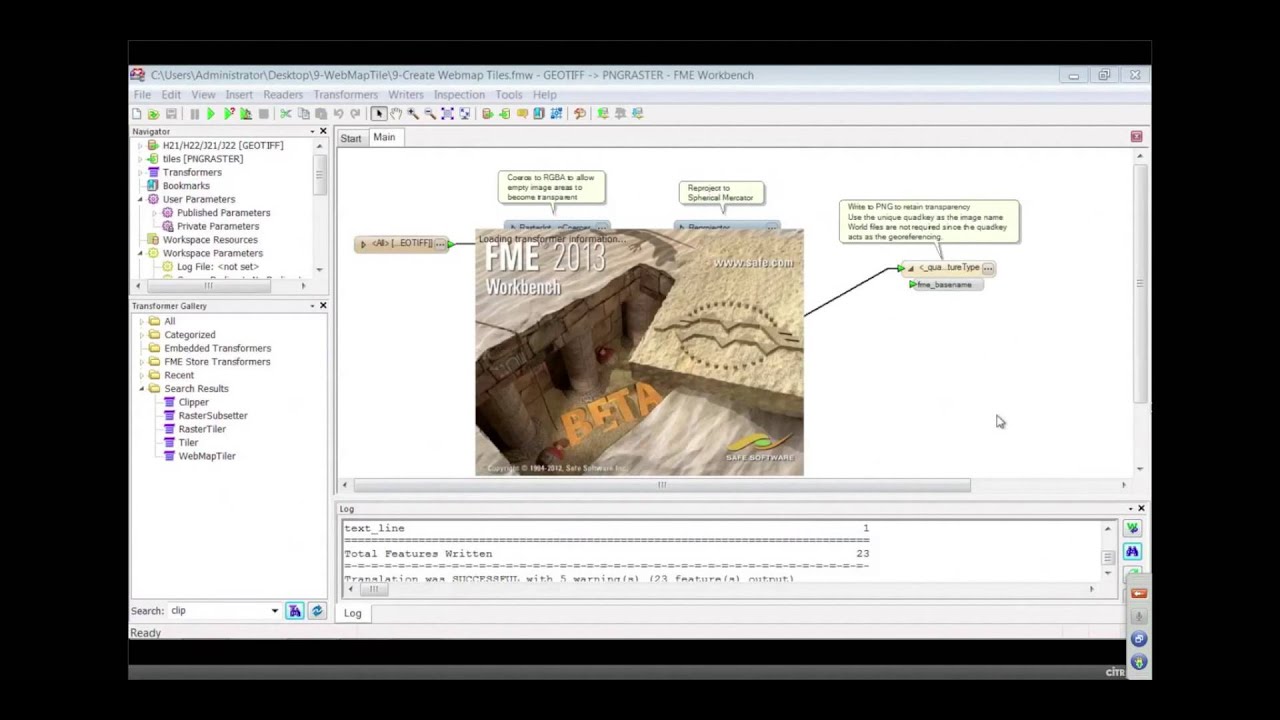The width and height of the screenshot is (1280, 720).
Task: Close the Navigator panel
Action: coord(323,132)
